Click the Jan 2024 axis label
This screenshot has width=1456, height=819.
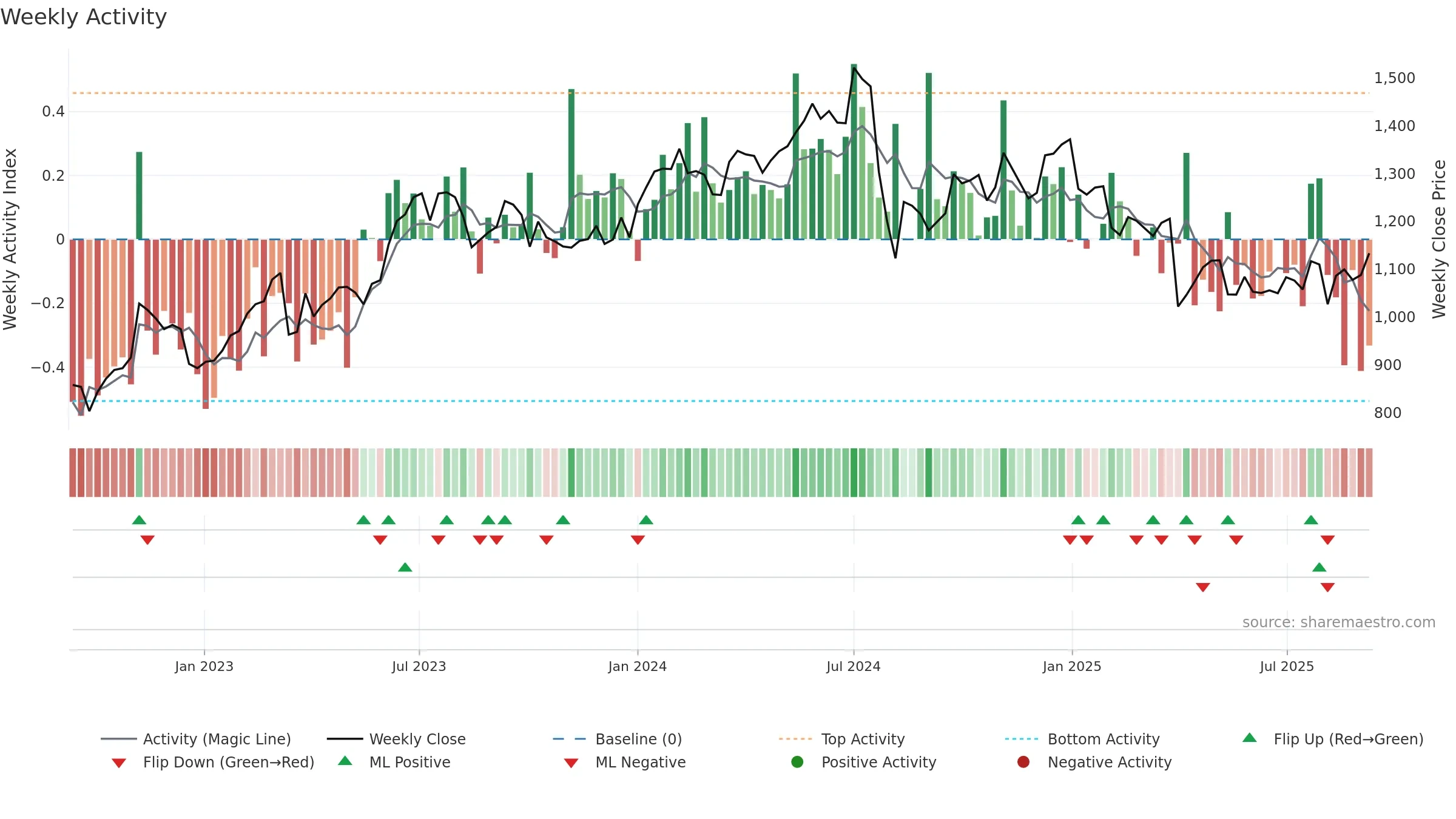[637, 666]
